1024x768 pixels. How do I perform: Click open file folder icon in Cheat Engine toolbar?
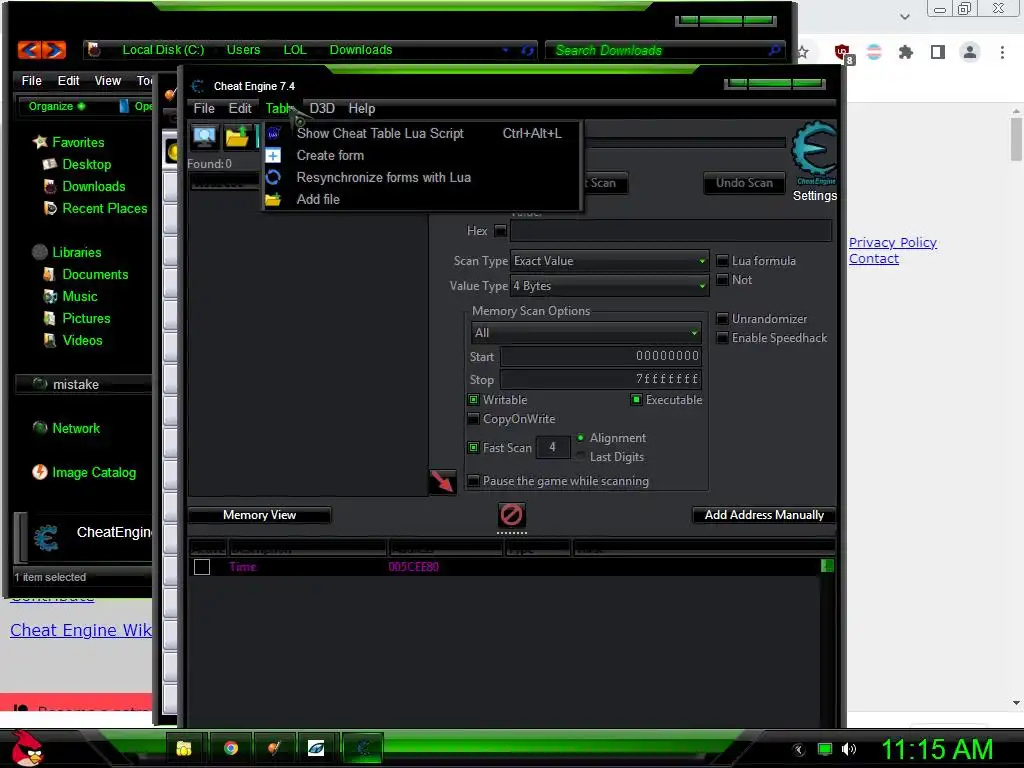(236, 136)
